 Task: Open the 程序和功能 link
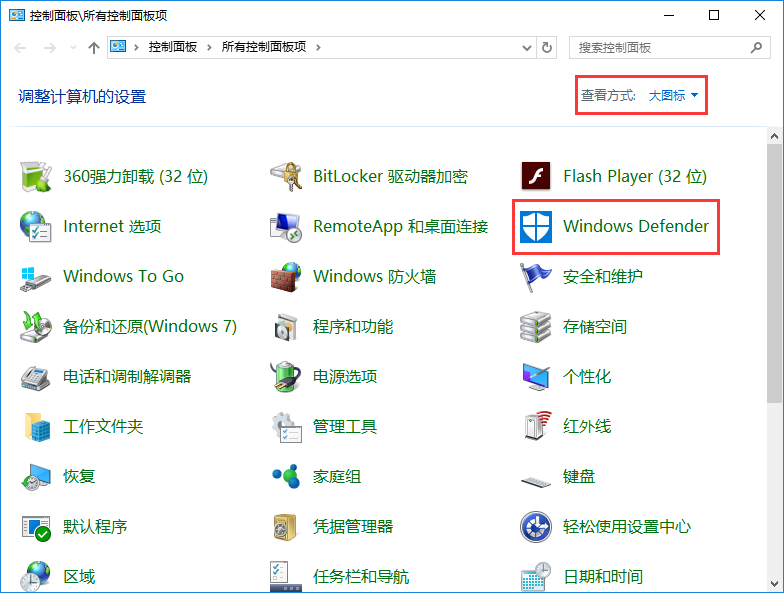pyautogui.click(x=352, y=327)
